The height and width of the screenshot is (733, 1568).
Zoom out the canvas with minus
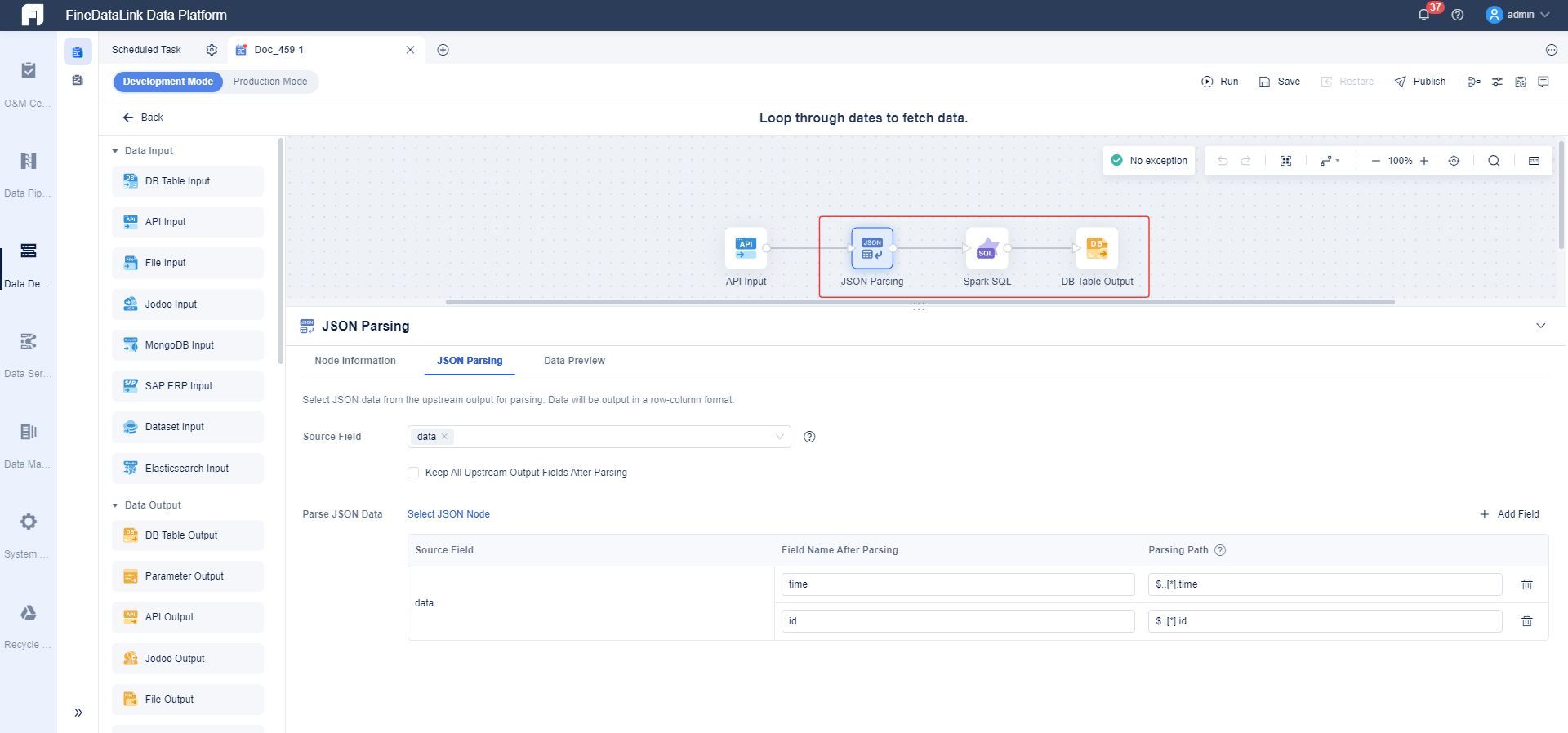(x=1375, y=161)
